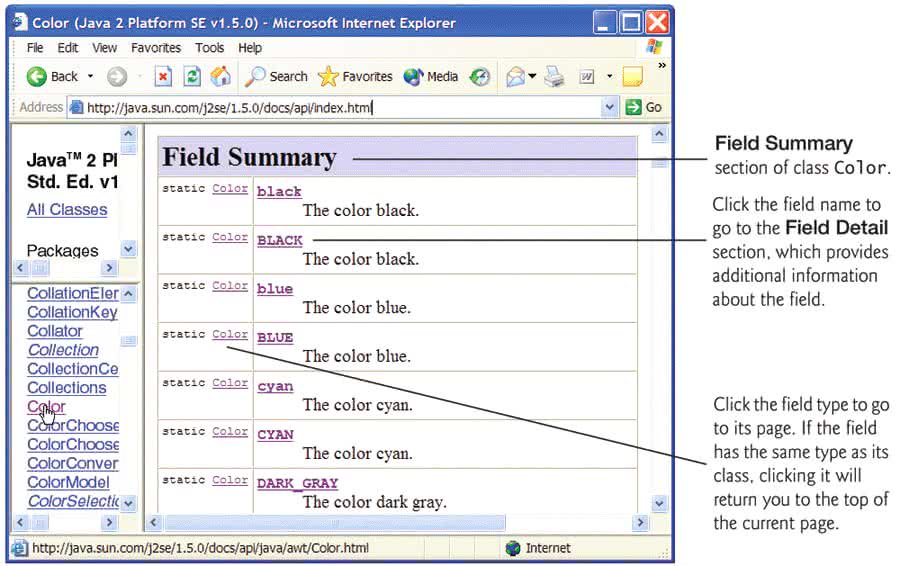This screenshot has height=566, width=900.
Task: Click the History clock icon
Action: pyautogui.click(x=480, y=76)
